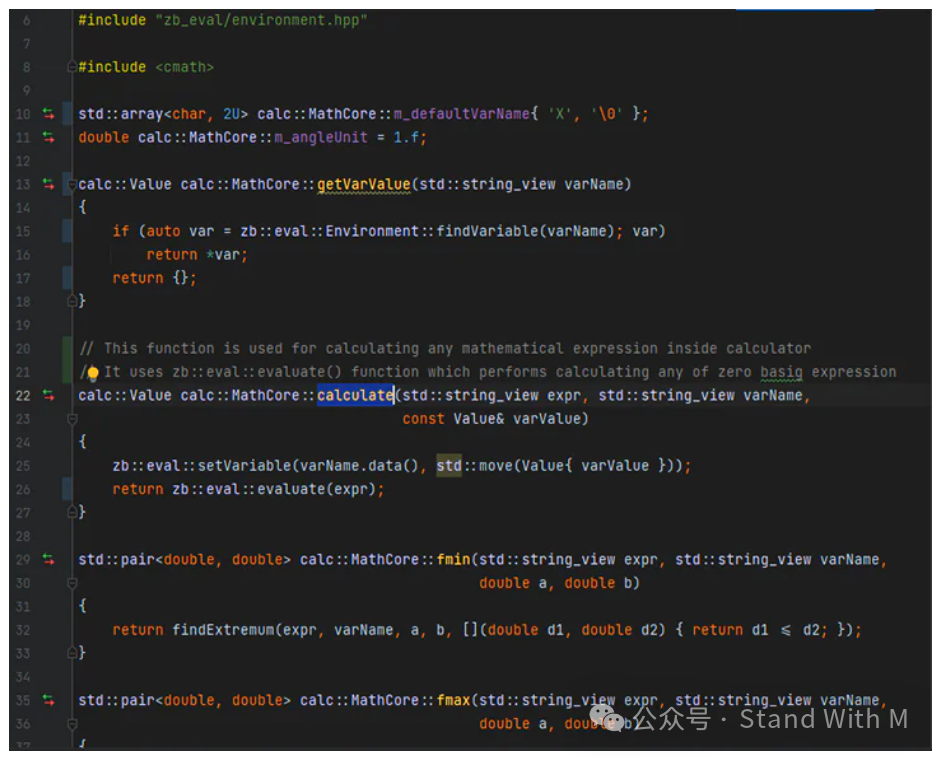Click line number 22 in the gutter
This screenshot has width=939, height=757.
[22, 394]
